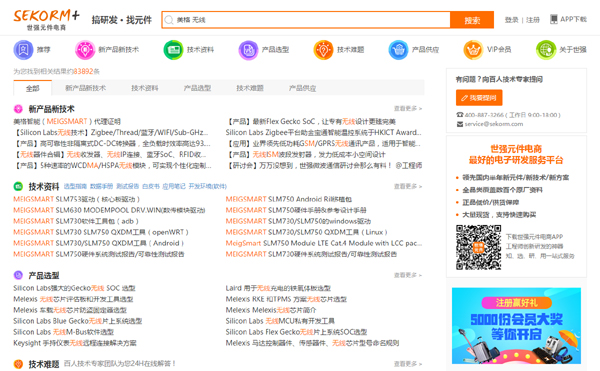Expand 查看更多 for 新产品新技术 section
The height and width of the screenshot is (371, 600).
tap(408, 109)
